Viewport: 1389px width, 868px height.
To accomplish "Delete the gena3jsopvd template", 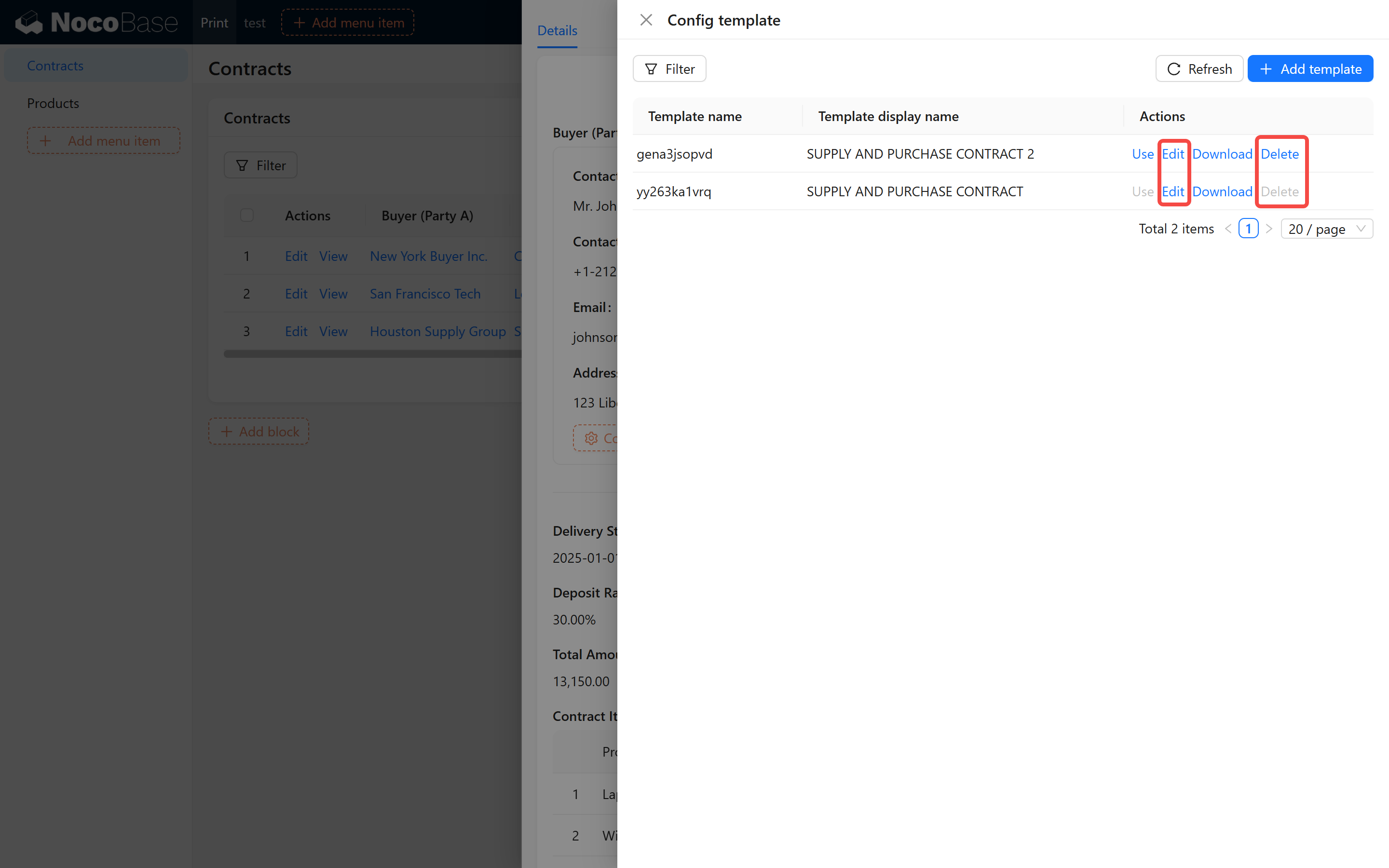I will (1280, 154).
